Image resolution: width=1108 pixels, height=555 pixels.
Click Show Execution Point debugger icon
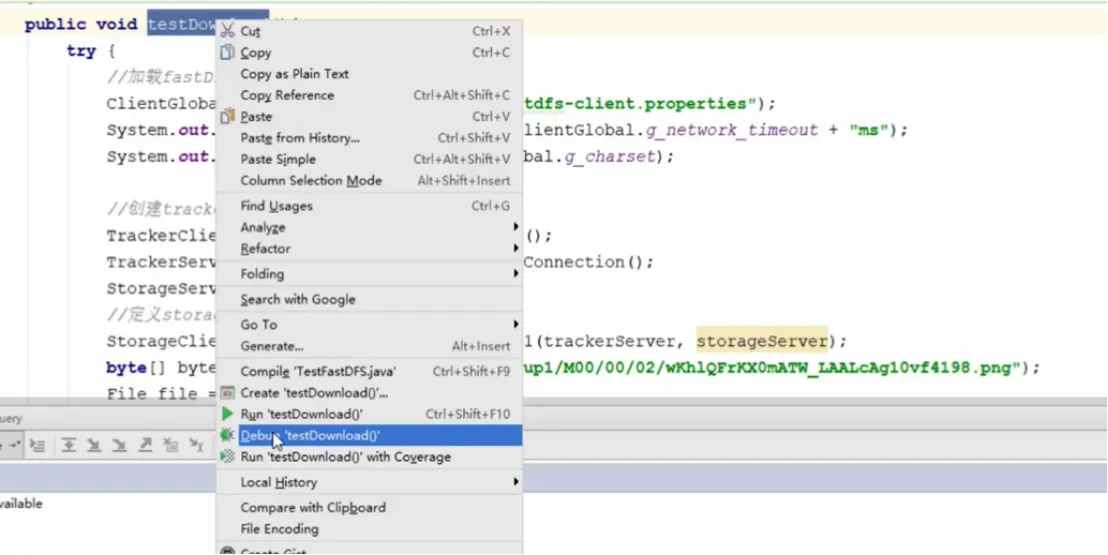36,445
